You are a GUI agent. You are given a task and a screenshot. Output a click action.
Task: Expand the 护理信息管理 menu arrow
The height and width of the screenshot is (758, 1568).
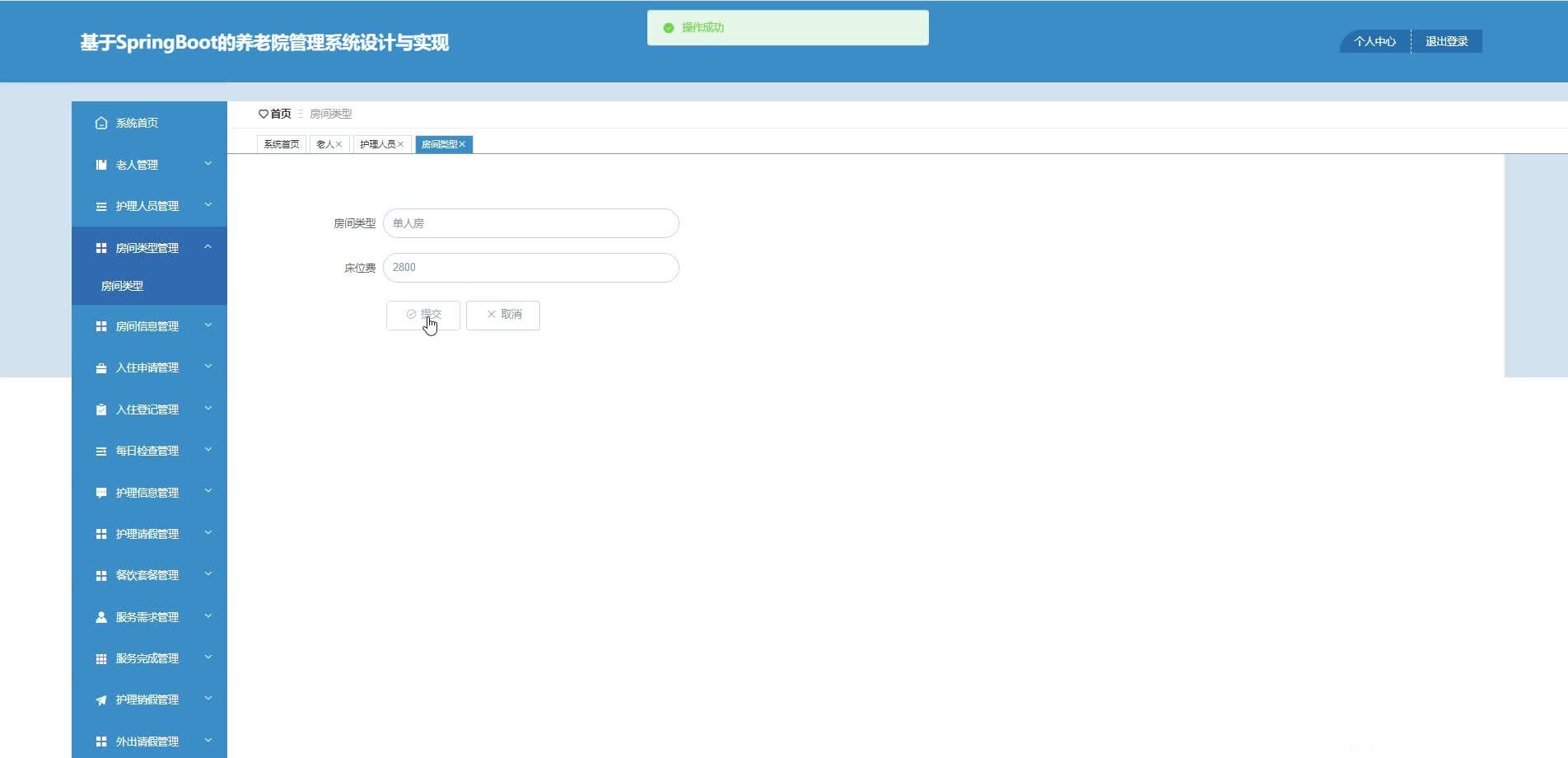coord(208,492)
